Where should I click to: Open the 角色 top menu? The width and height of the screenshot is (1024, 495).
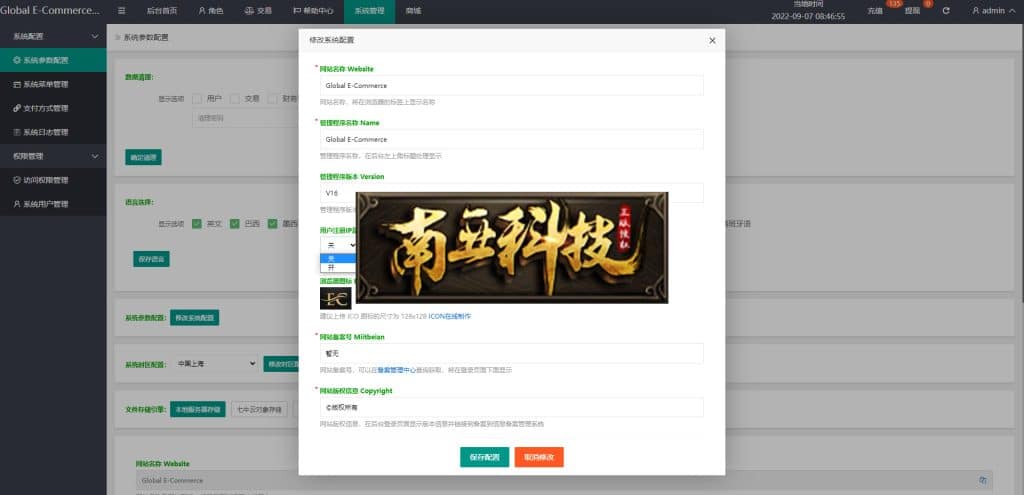[210, 11]
